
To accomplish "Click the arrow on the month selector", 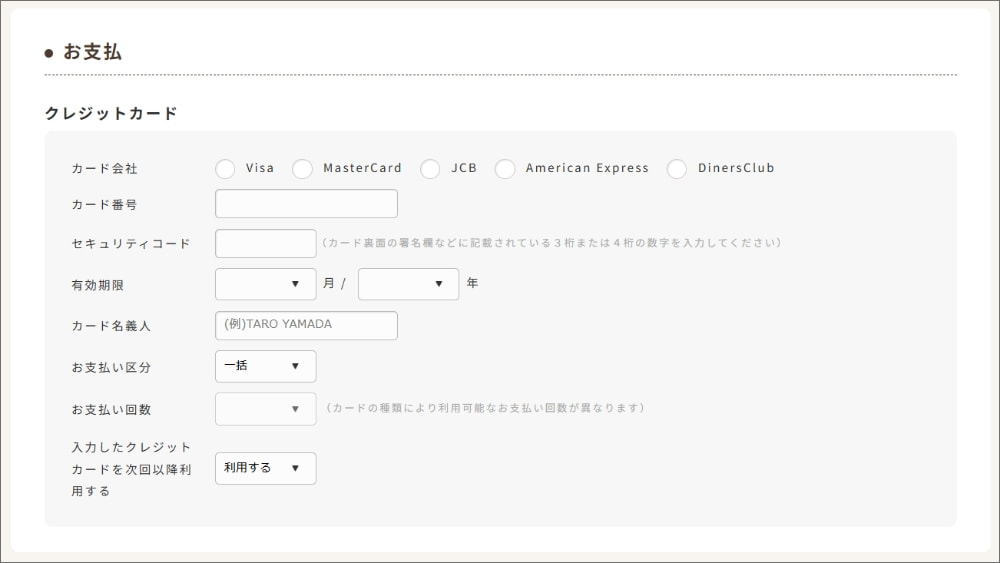I will 295,284.
